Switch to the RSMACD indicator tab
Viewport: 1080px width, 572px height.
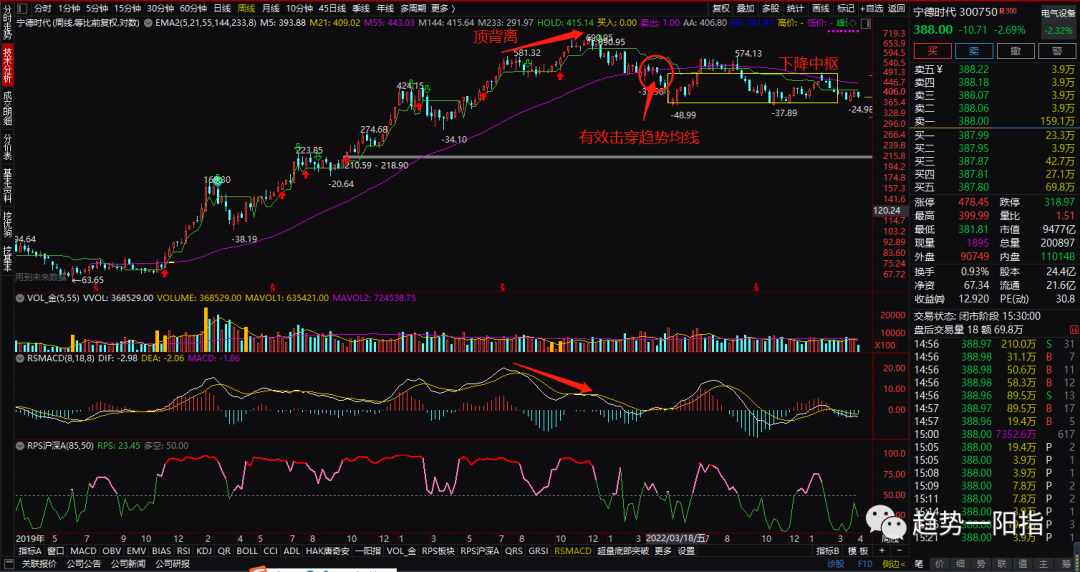click(573, 551)
